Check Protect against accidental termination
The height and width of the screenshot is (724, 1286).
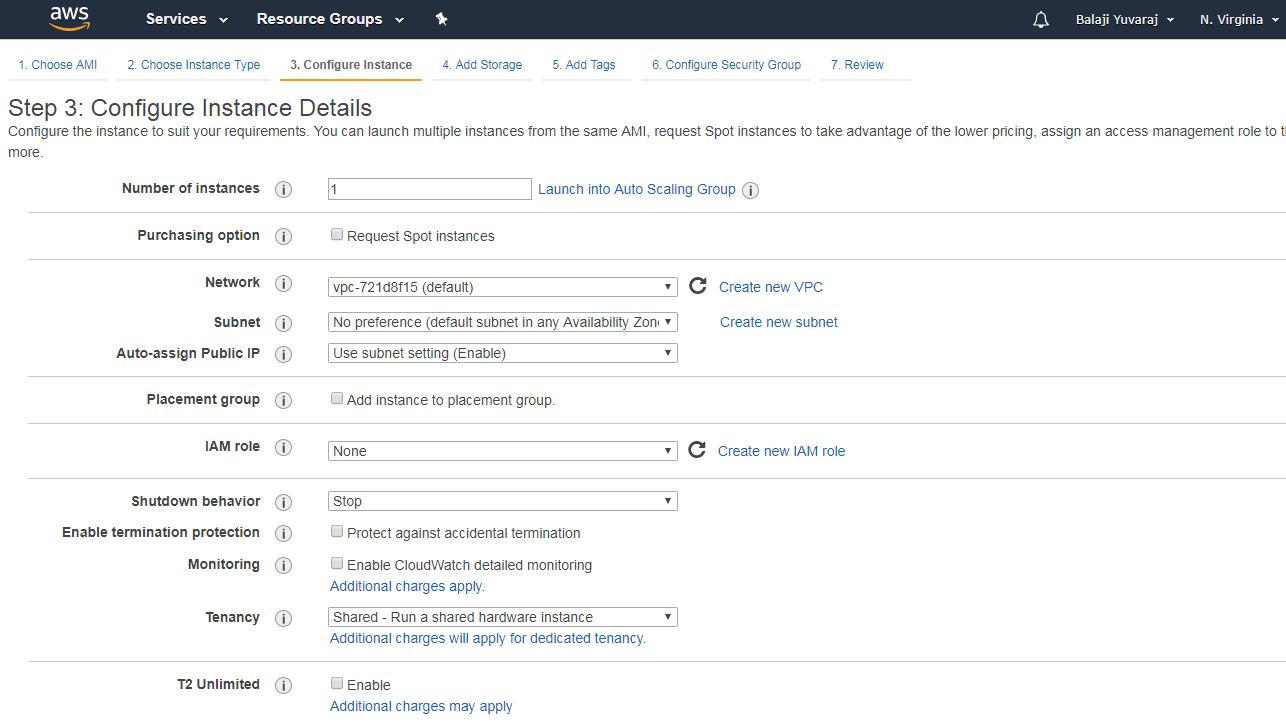[x=337, y=532]
